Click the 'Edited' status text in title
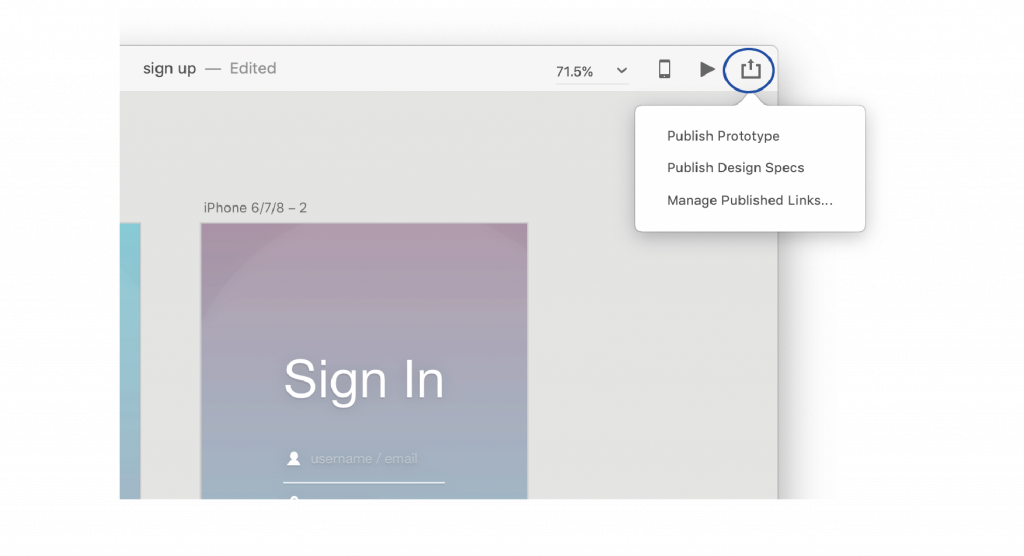Screen dimensions: 1024x556 253,69
